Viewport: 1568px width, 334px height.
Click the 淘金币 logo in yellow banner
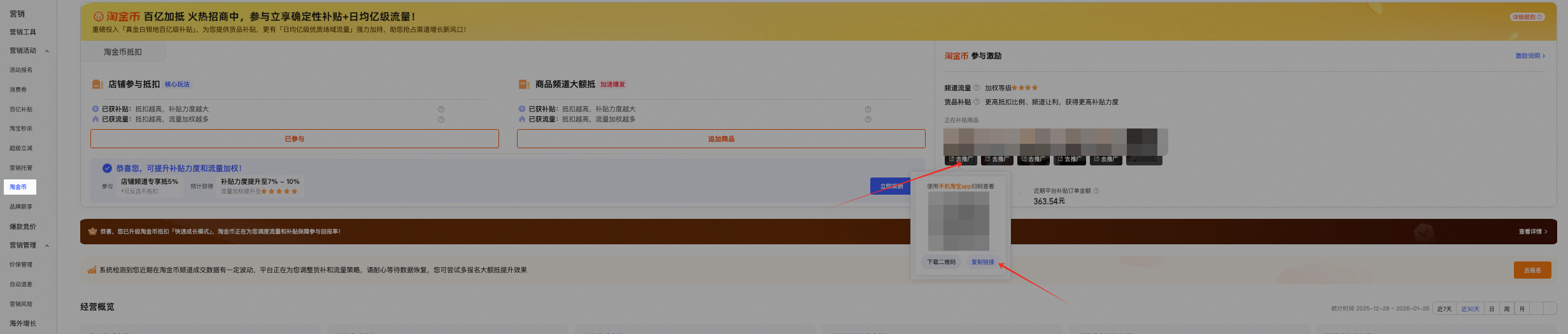pos(117,17)
